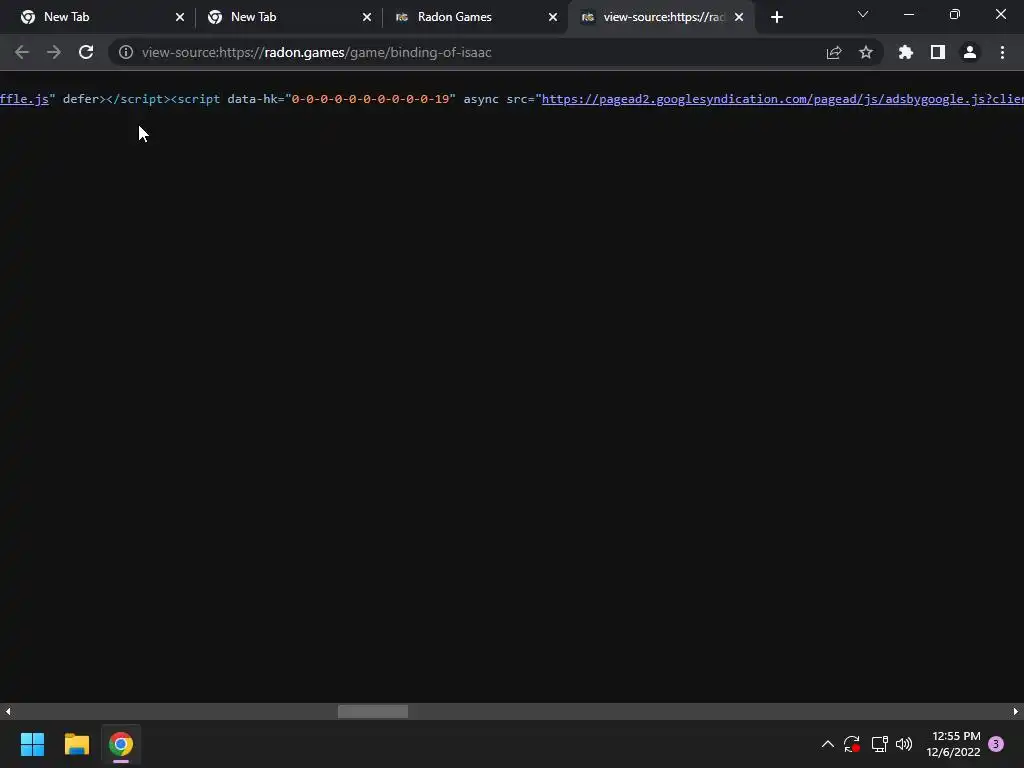Open the clock and date 12:55 PM
Screen dimensions: 1024x768
click(x=953, y=744)
